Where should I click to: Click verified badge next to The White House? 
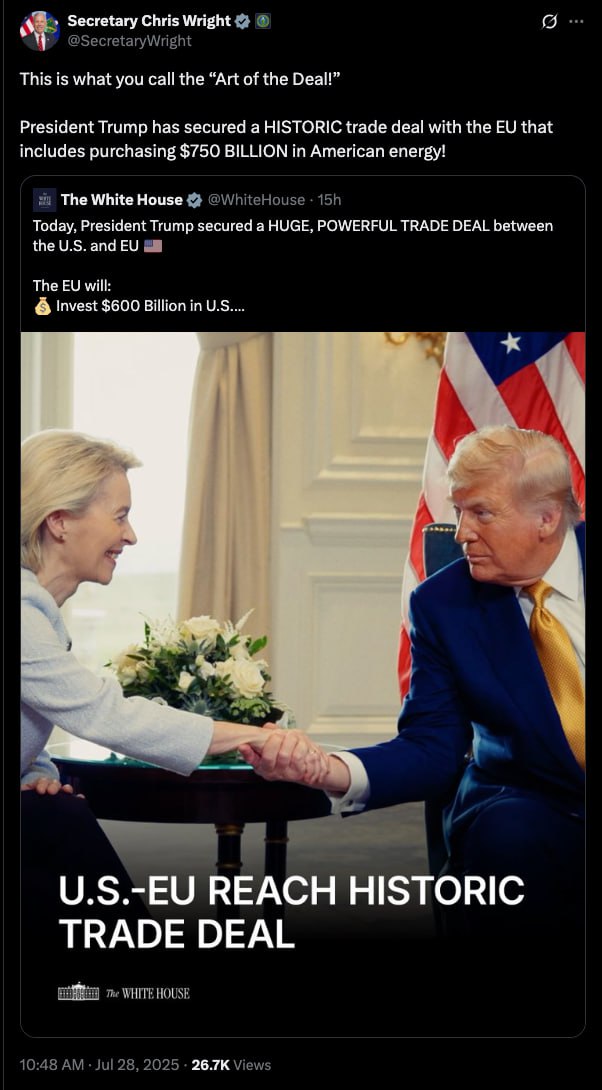tap(195, 200)
